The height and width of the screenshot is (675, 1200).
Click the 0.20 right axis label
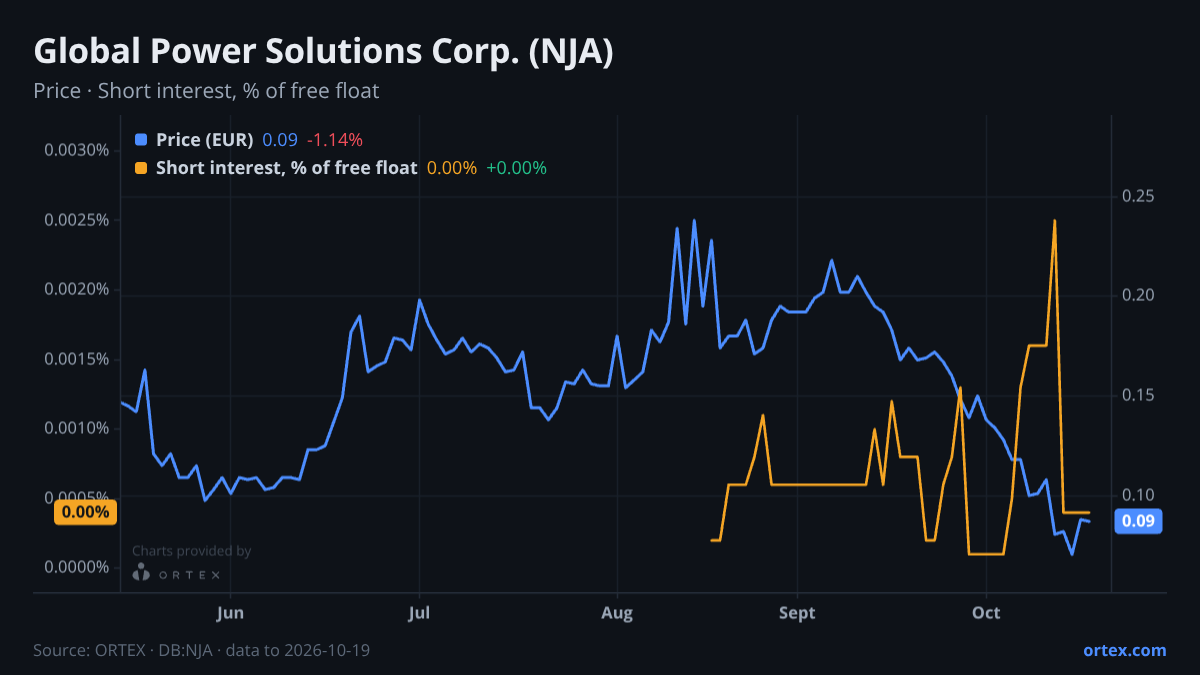pyautogui.click(x=1138, y=296)
